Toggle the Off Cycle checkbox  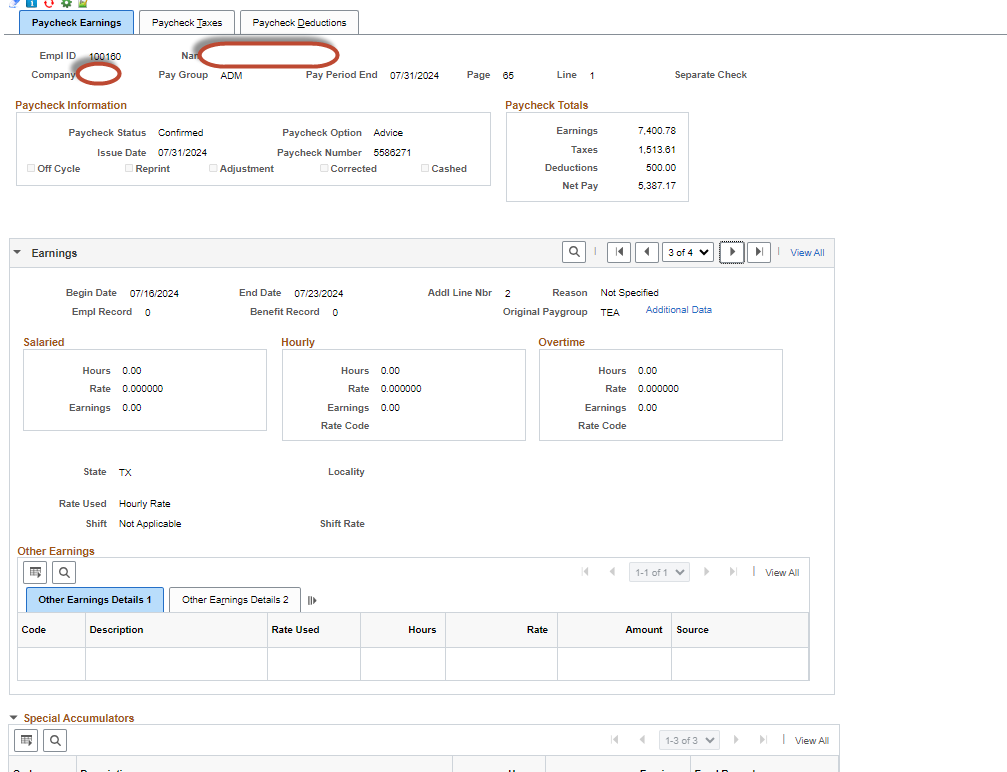click(x=31, y=168)
